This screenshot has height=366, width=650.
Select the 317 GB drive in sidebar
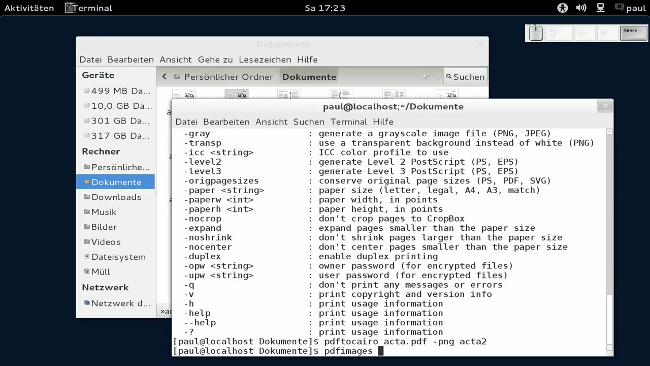click(x=116, y=136)
